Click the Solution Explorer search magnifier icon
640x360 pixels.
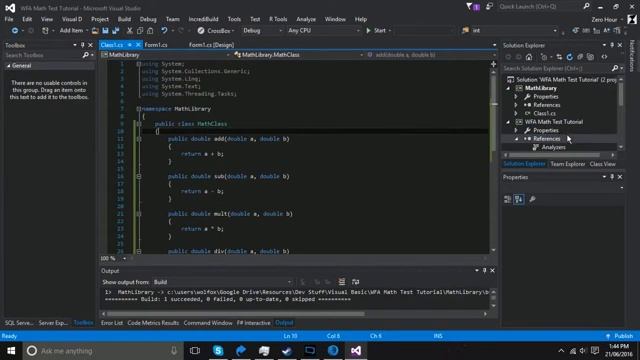pyautogui.click(x=615, y=69)
